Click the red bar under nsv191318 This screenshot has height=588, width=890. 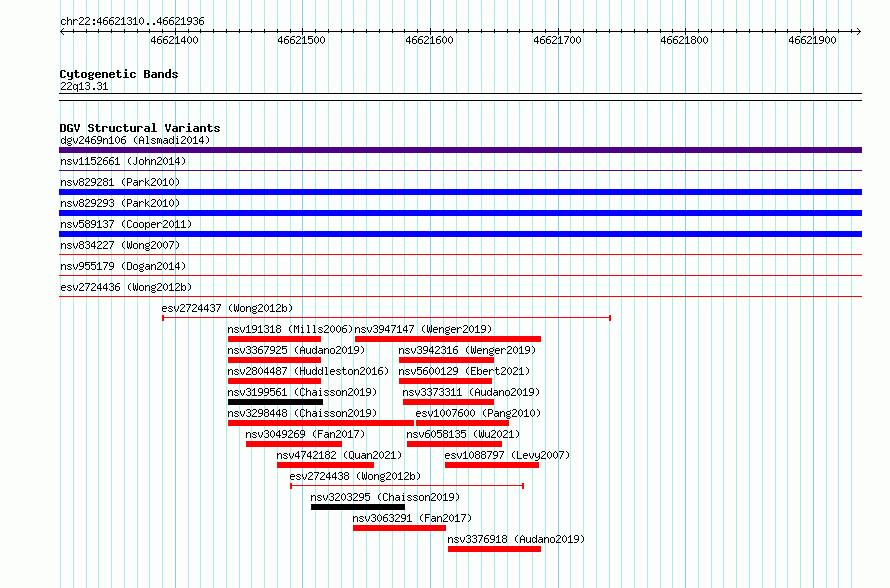coord(274,339)
